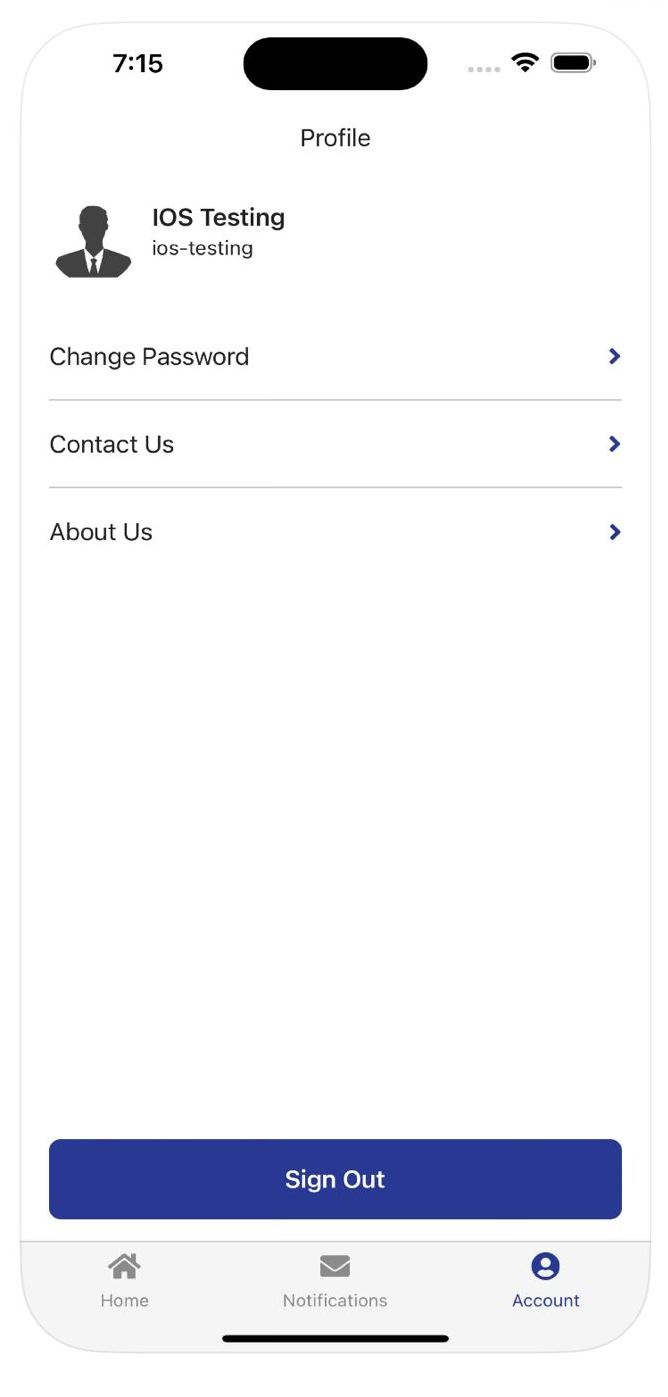
Task: Tap the ios-testing username text
Action: (x=202, y=248)
